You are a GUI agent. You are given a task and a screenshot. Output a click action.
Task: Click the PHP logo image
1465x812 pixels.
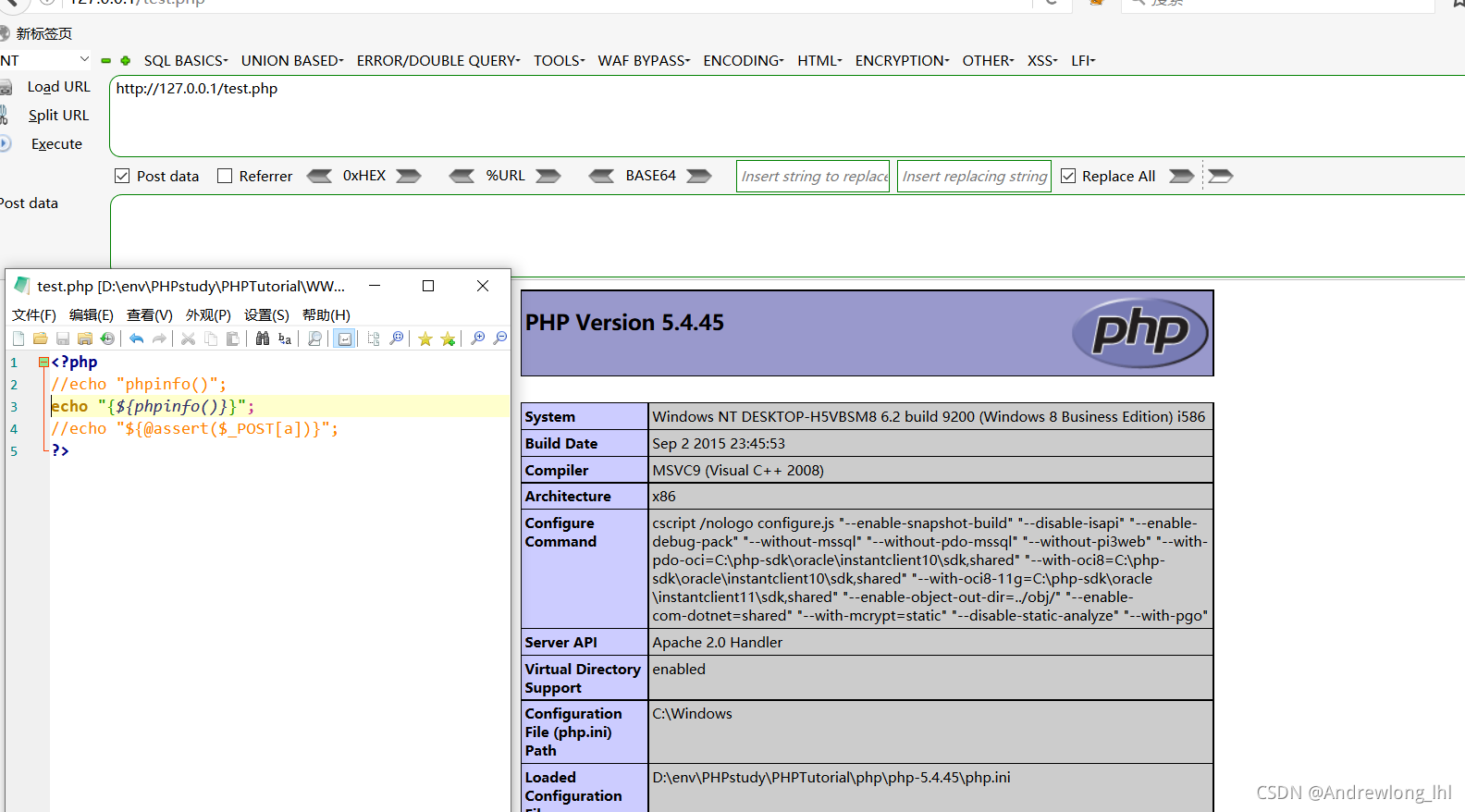(1140, 332)
